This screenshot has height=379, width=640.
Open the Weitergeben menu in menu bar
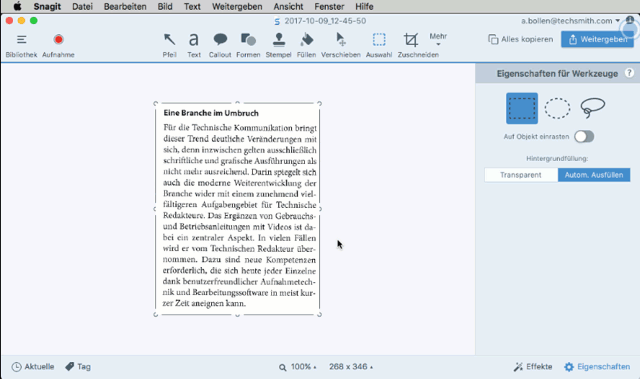tap(237, 7)
